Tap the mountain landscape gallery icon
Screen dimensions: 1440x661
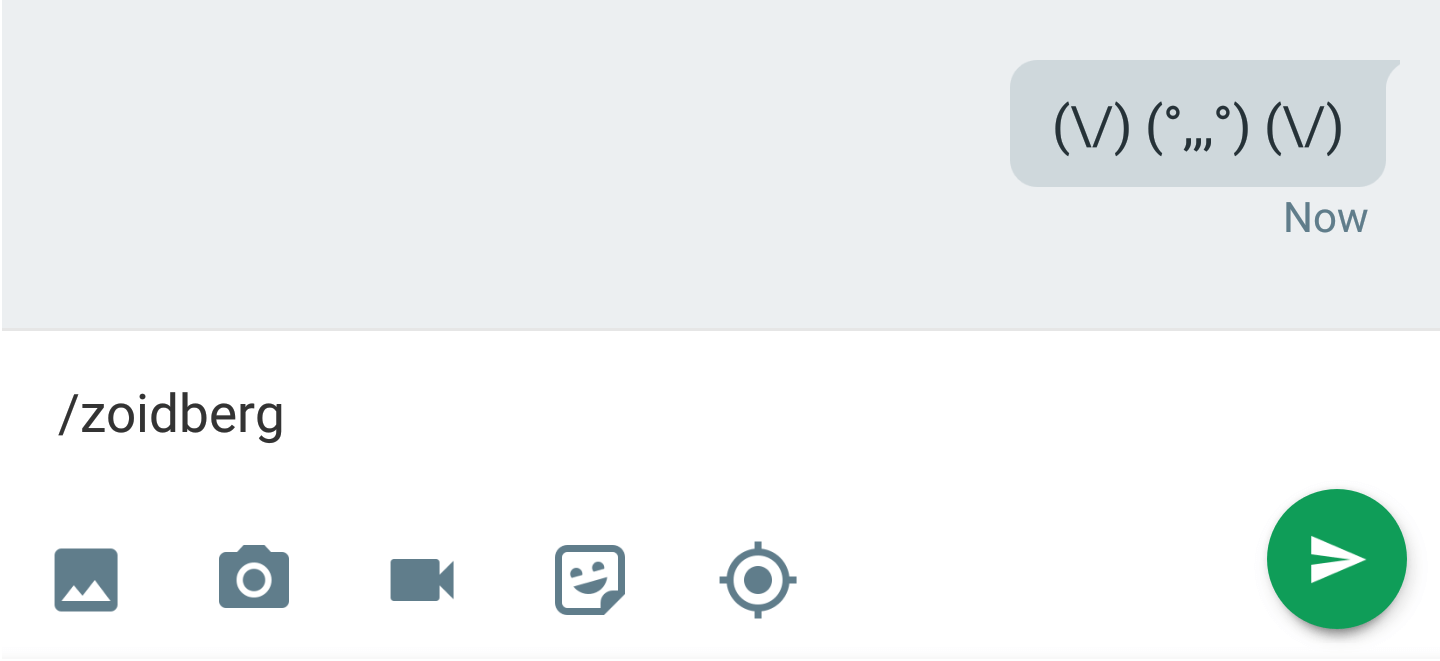tap(86, 579)
